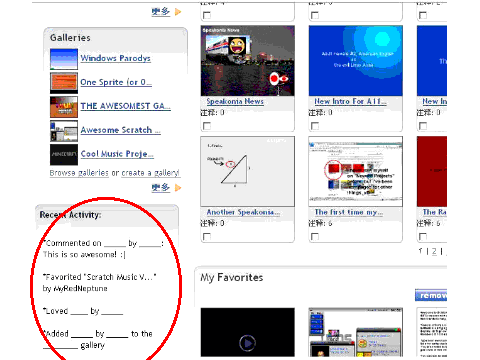Click the orange arrow below the Galleries list
The width and height of the screenshot is (480, 360).
(178, 188)
